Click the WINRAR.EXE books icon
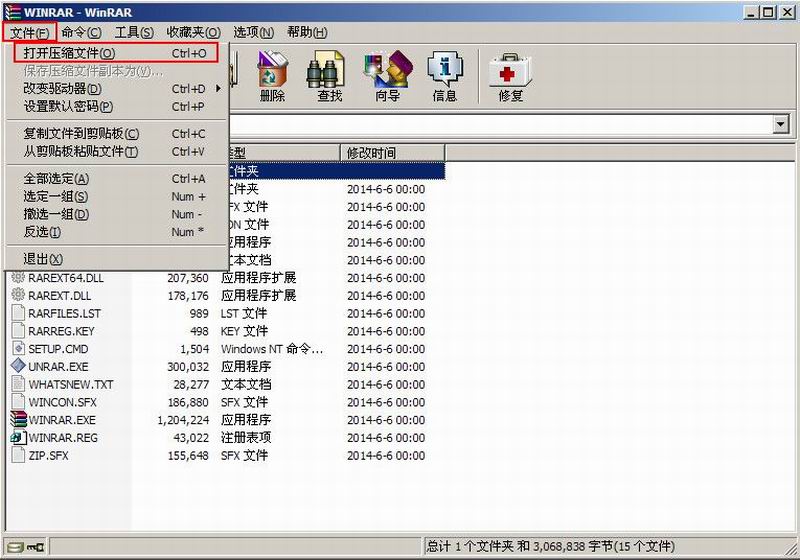The width and height of the screenshot is (800, 560). coord(18,419)
